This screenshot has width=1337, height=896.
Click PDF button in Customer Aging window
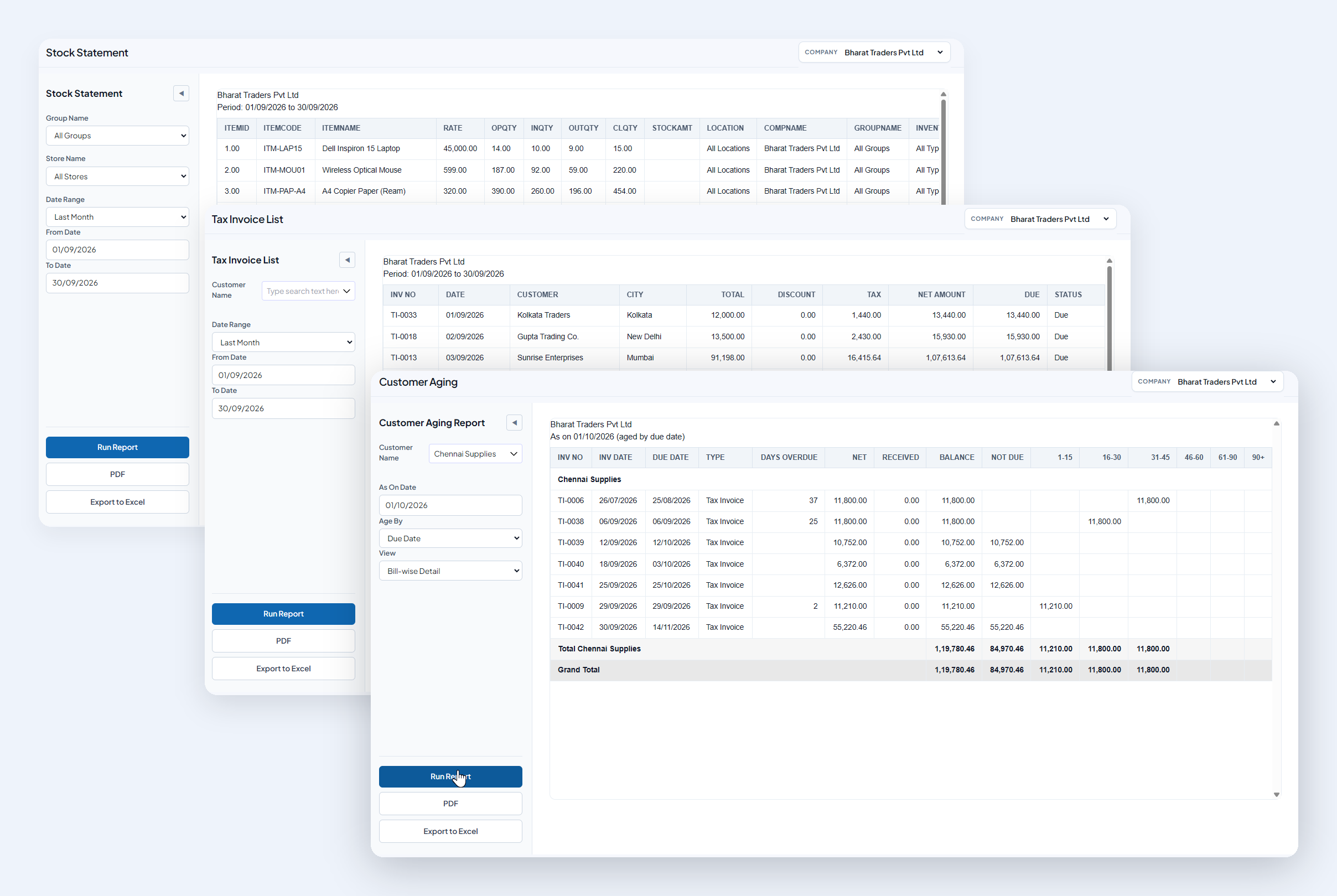coord(450,804)
